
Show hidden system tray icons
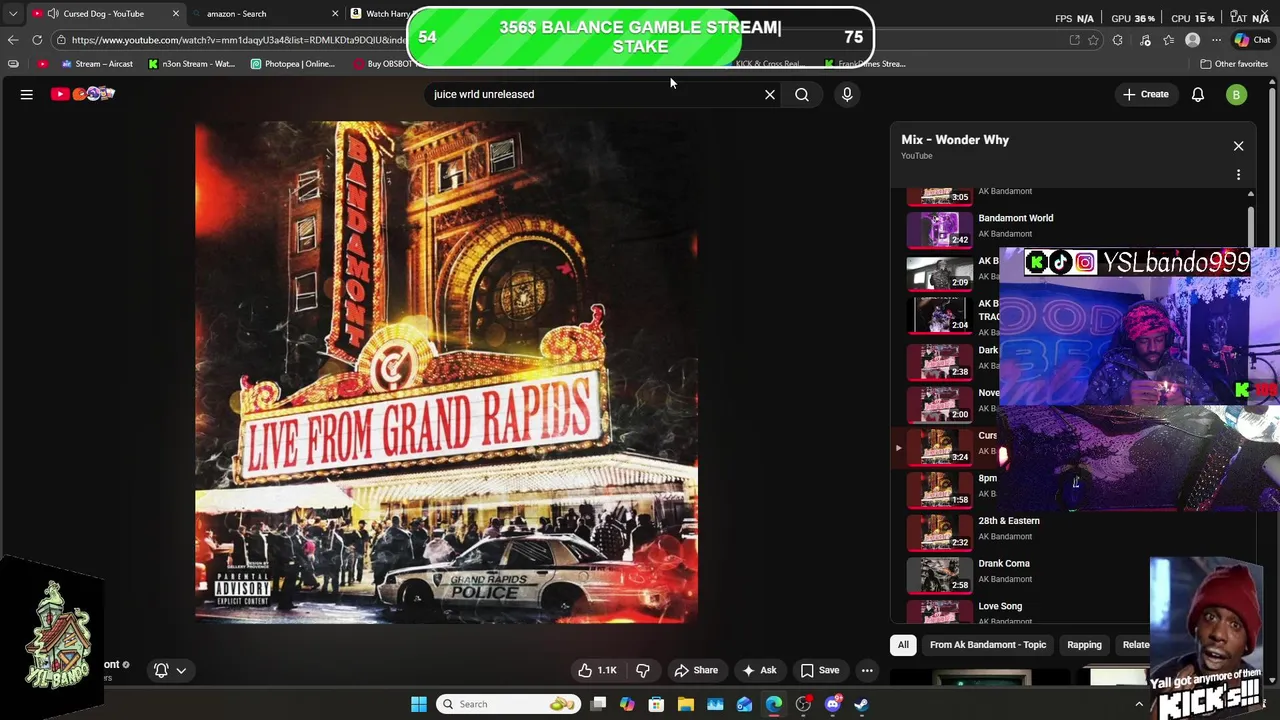tap(1138, 704)
